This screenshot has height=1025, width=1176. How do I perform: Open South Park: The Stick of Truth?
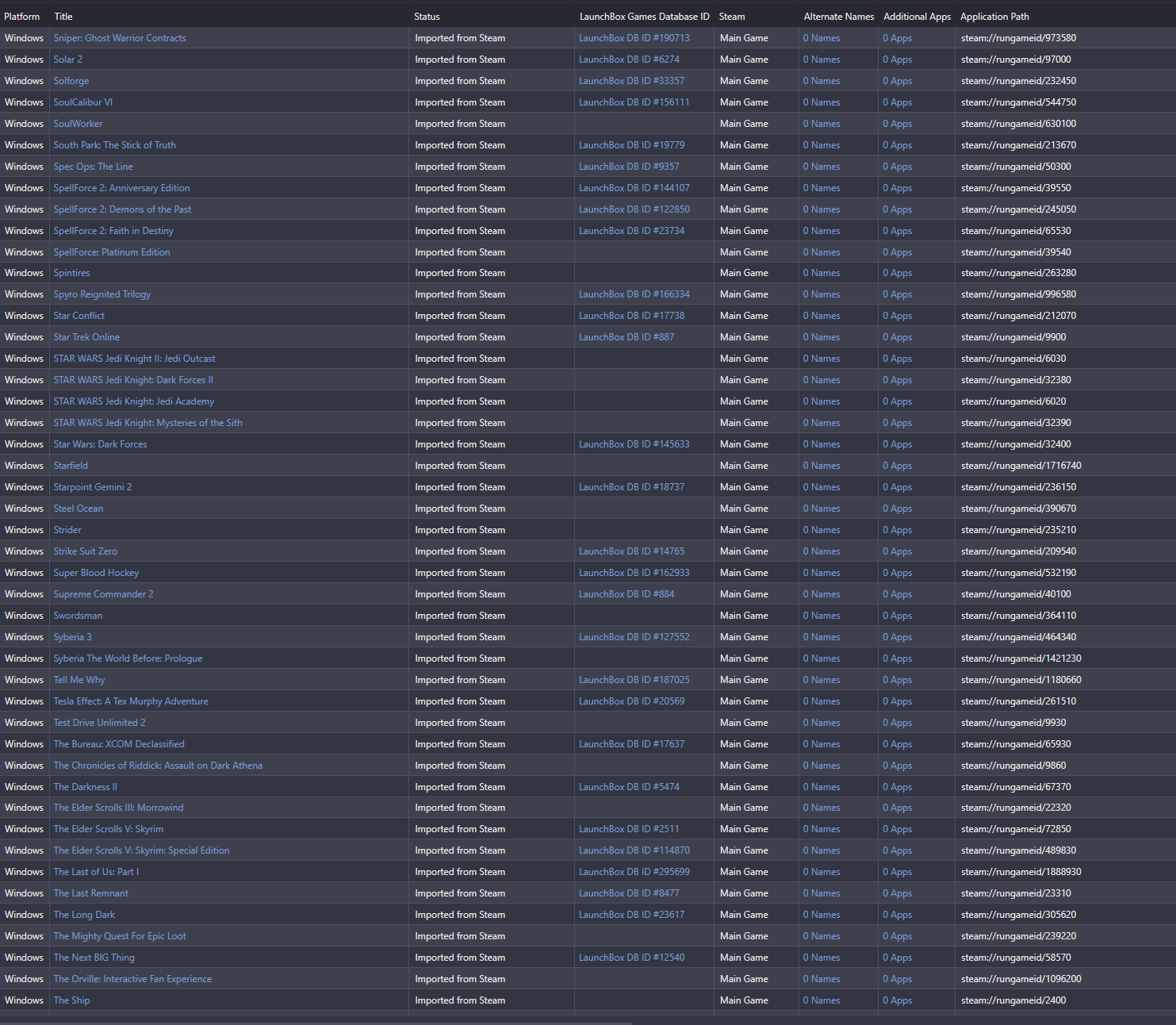[115, 145]
